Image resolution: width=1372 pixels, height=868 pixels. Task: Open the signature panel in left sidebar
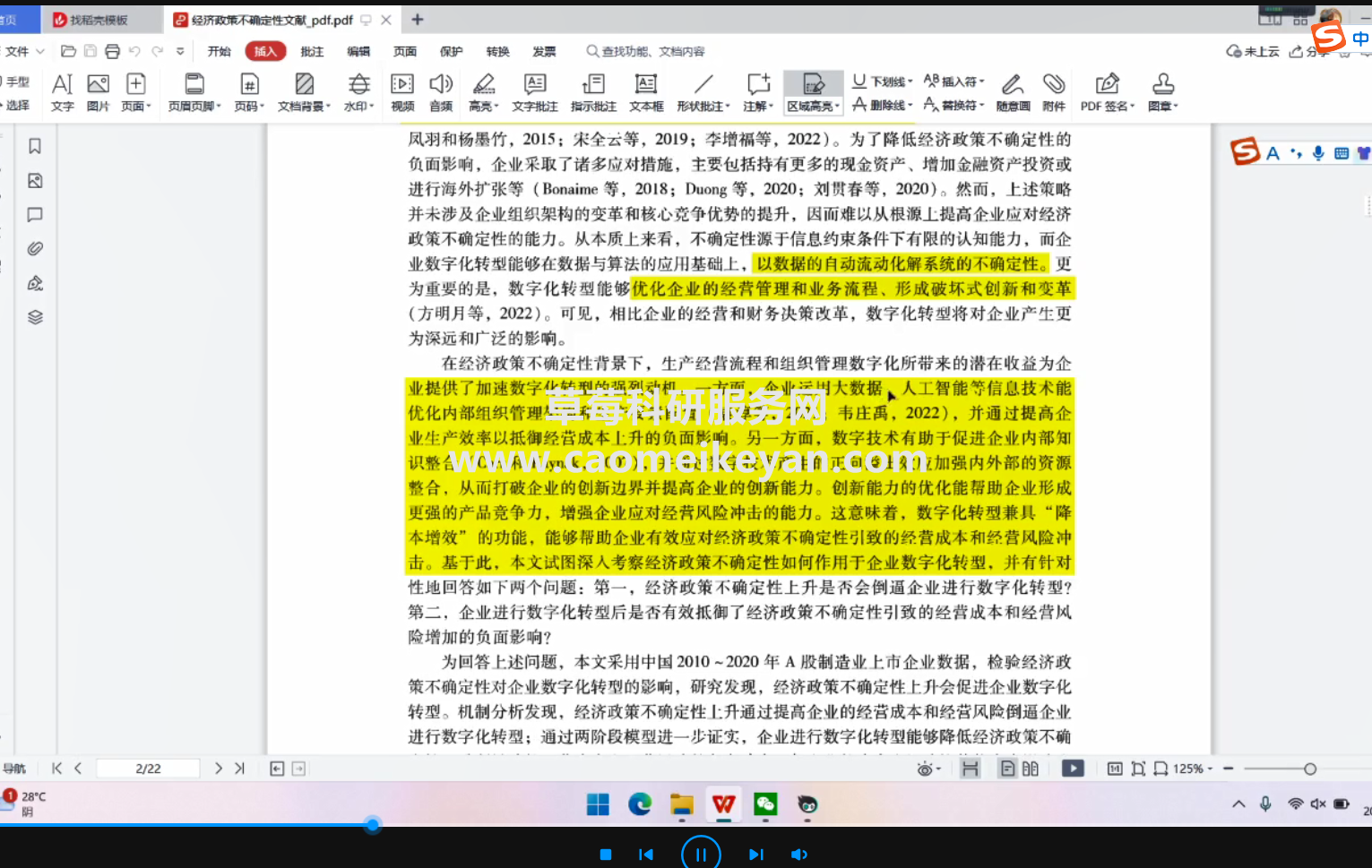coord(35,283)
